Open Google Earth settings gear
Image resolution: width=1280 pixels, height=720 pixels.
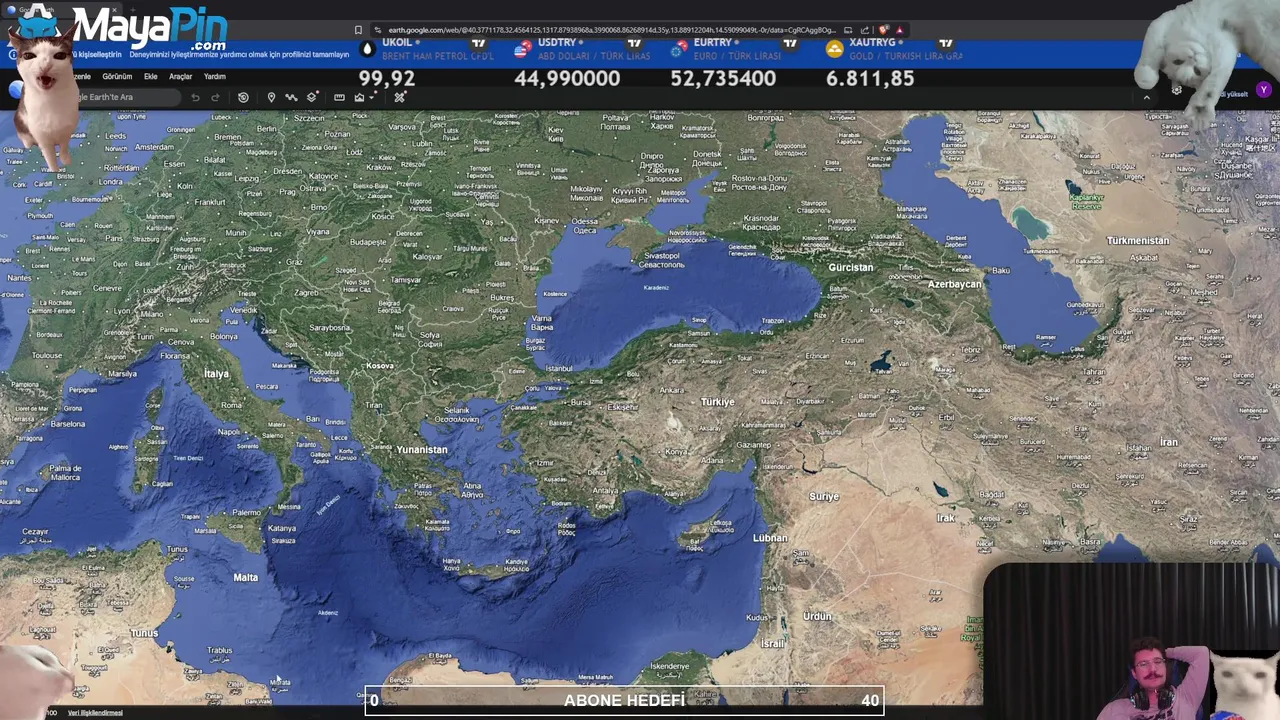click(1177, 91)
